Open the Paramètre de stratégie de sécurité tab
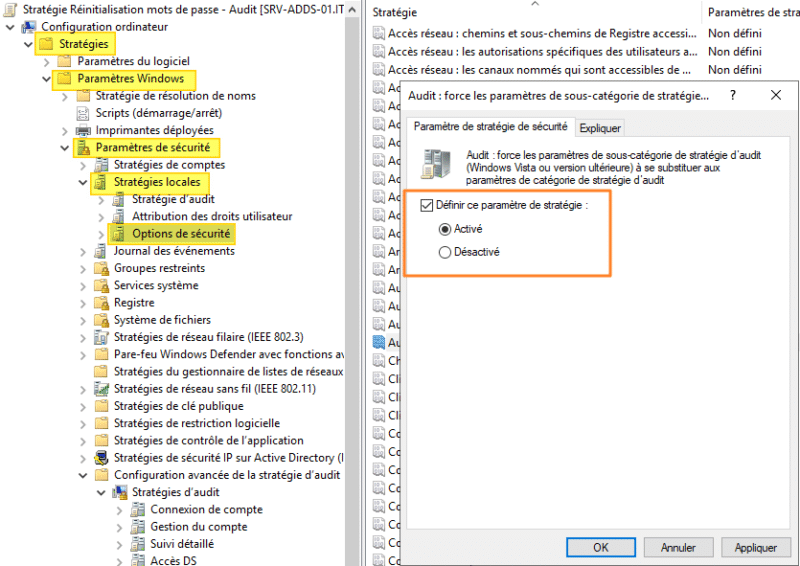The image size is (800, 566). (490, 127)
